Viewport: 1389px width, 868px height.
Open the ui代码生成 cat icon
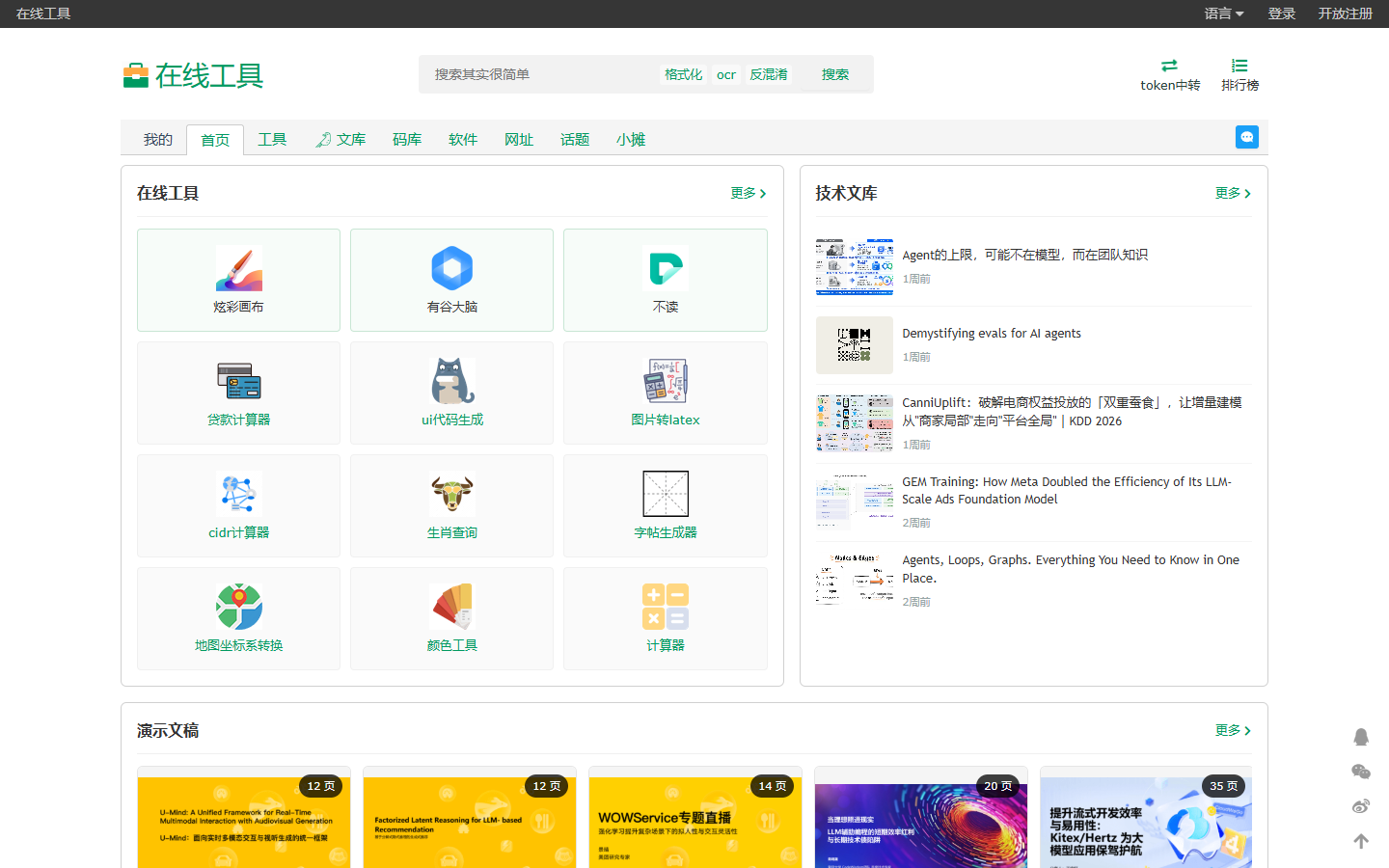[x=451, y=382]
